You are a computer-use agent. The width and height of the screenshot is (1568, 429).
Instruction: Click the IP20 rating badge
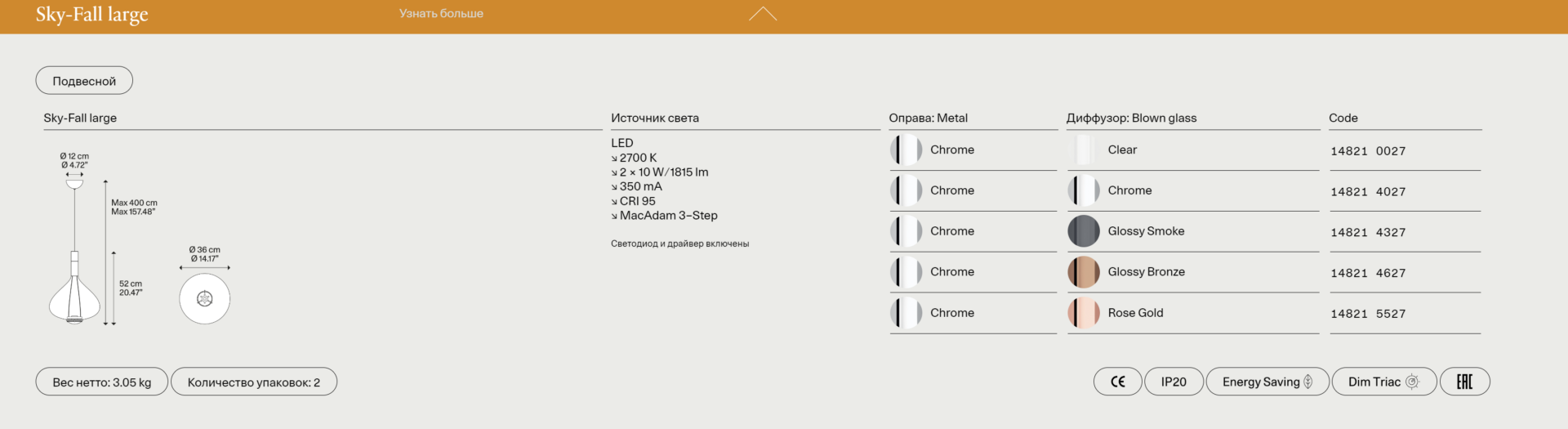coord(1174,382)
